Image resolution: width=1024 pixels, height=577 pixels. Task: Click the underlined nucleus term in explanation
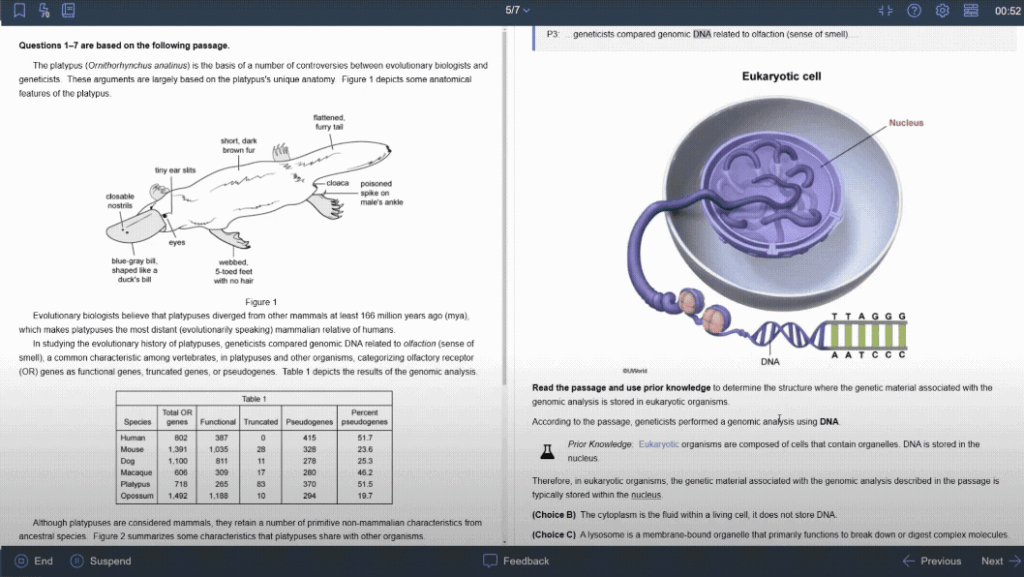[x=646, y=495]
